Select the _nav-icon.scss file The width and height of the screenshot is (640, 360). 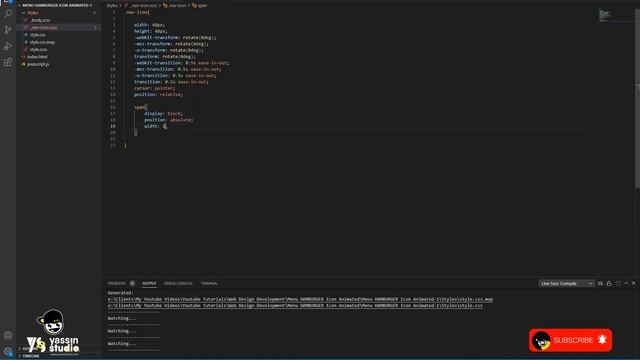click(43, 27)
